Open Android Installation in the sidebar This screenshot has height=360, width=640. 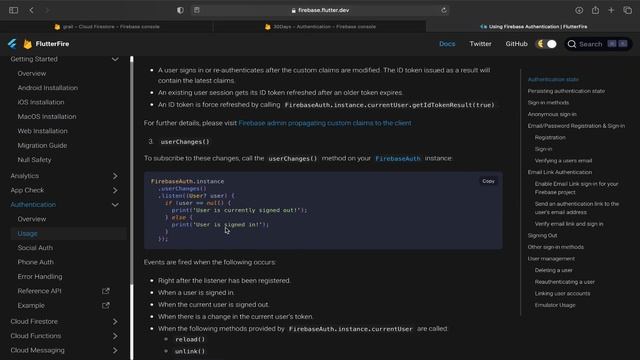coord(47,88)
